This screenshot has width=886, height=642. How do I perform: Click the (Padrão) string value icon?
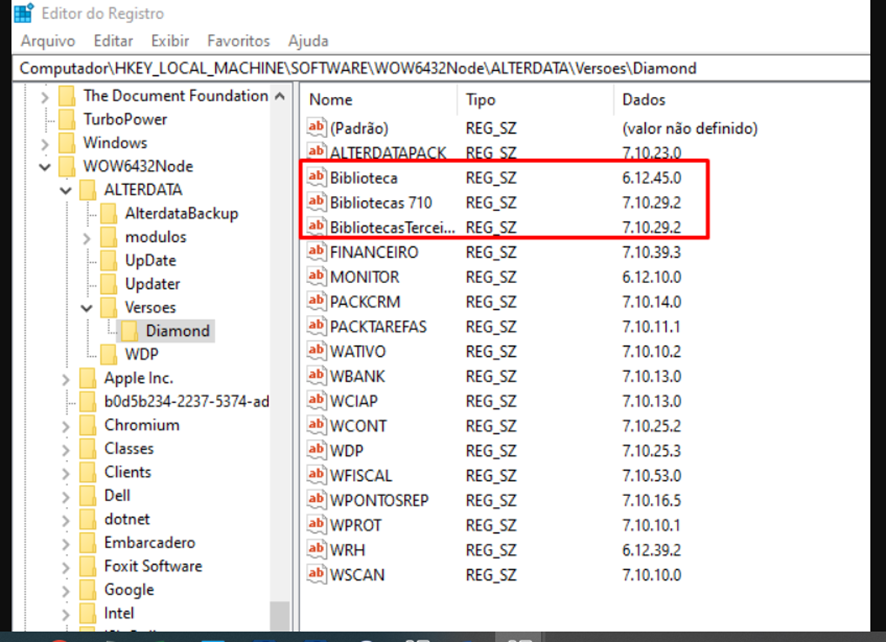[x=317, y=127]
